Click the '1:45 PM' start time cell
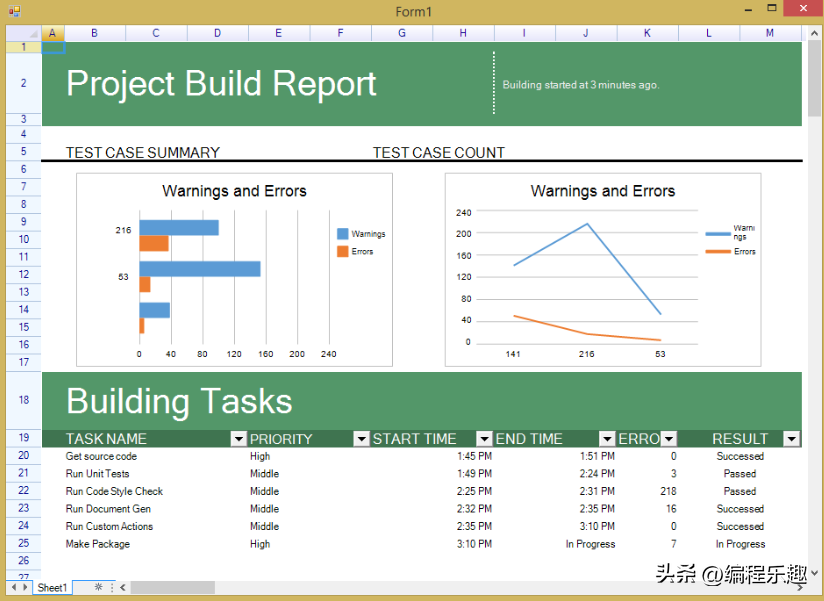This screenshot has height=601, width=824. 475,456
